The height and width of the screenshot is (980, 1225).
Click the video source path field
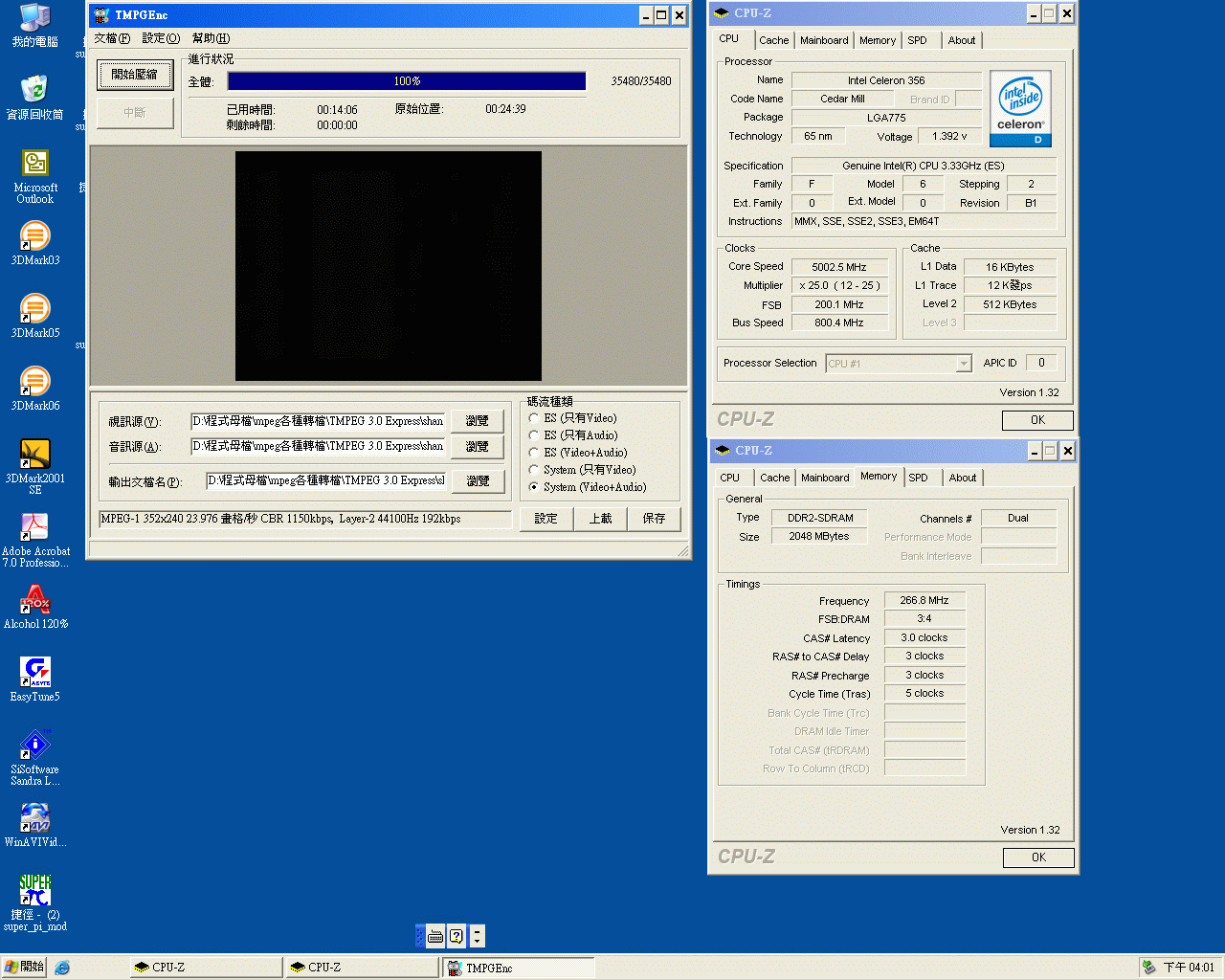pyautogui.click(x=318, y=421)
